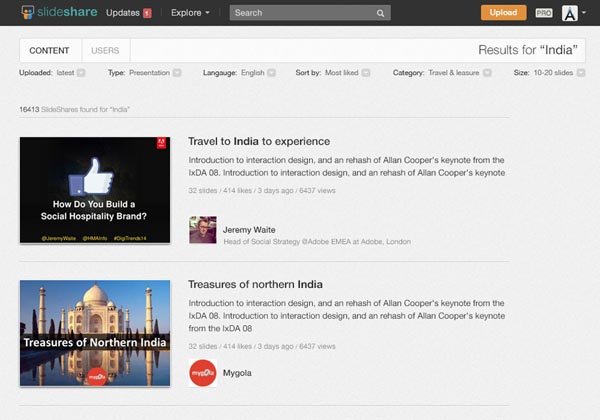Click Jeremy Waite's profile picture
This screenshot has height=420, width=600.
click(x=202, y=230)
